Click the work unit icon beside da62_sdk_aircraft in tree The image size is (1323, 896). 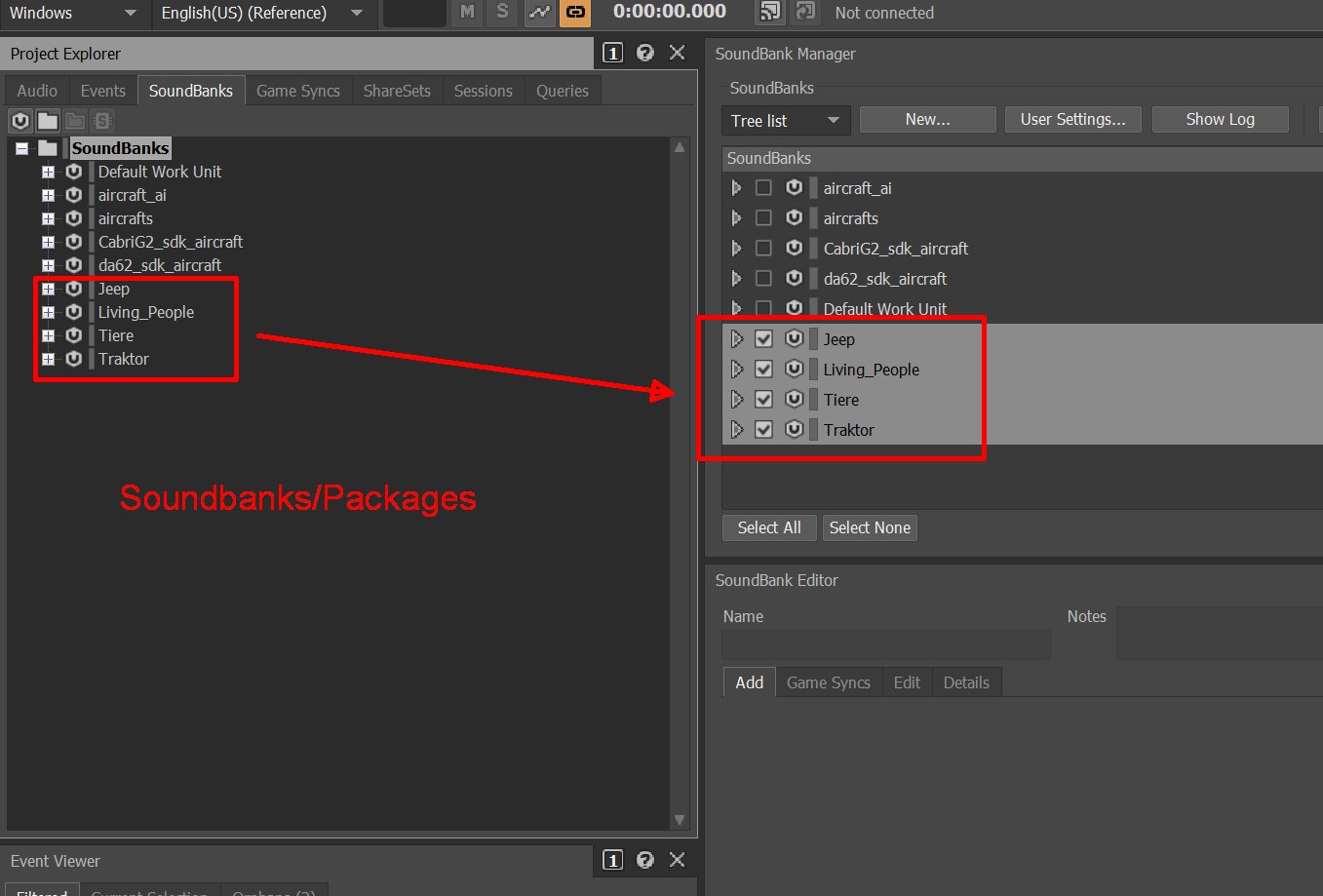pyautogui.click(x=73, y=265)
